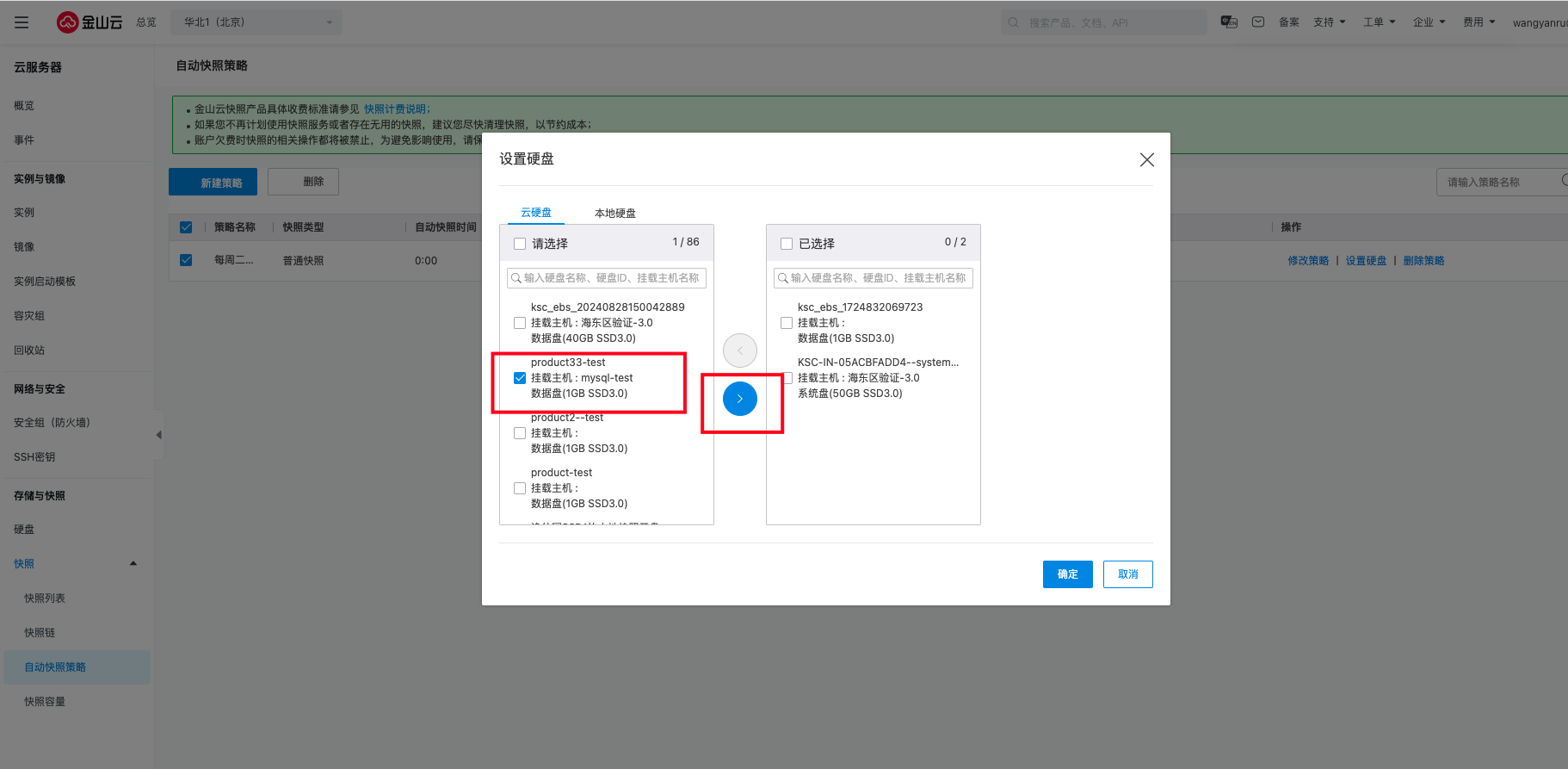Focus the 请输入策略名称 search box

pyautogui.click(x=1502, y=182)
